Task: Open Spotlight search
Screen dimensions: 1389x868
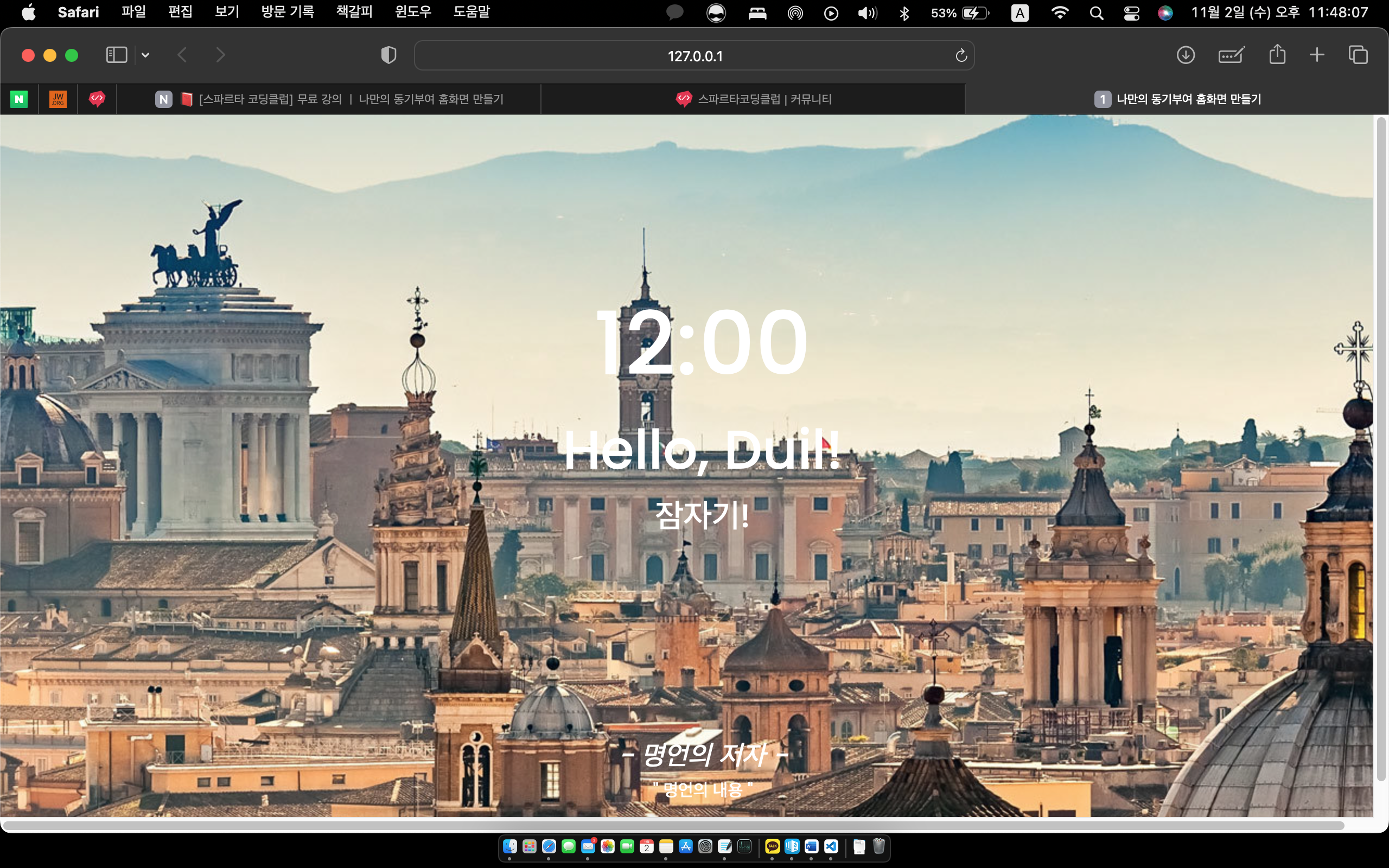Action: [x=1096, y=12]
